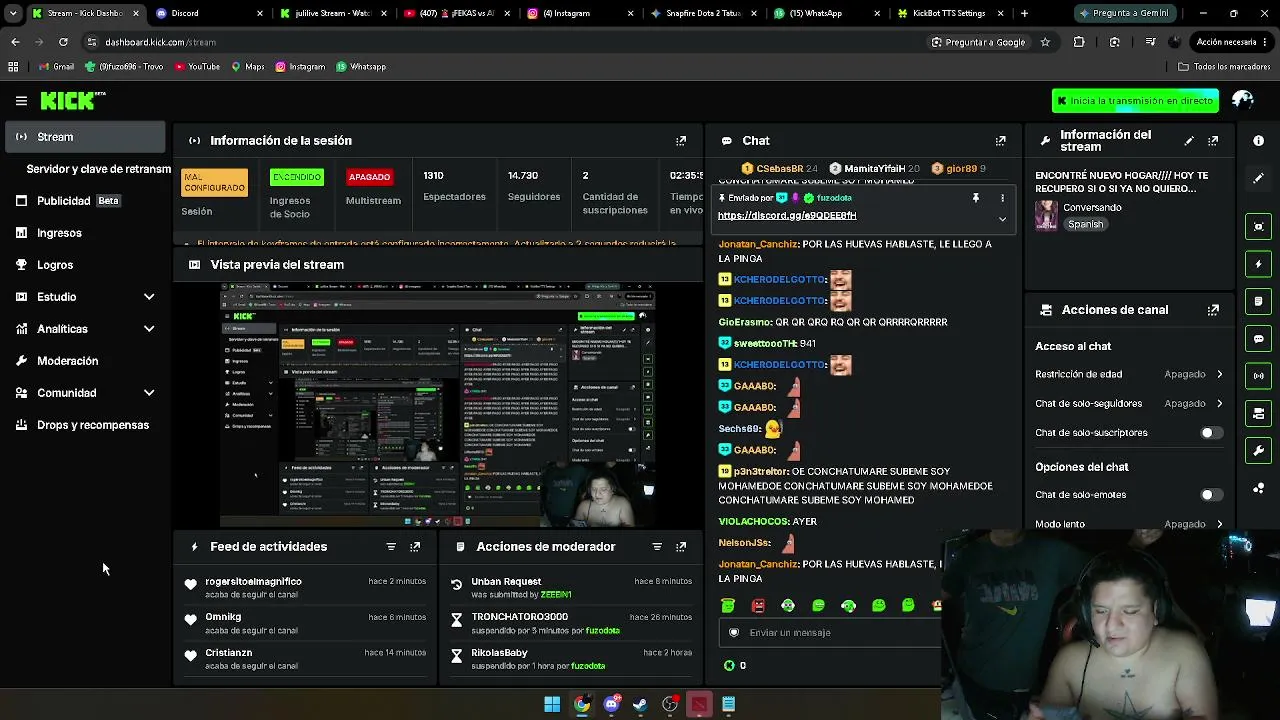1280x720 pixels.
Task: Open the Modo lento setting
Action: coord(1129,523)
